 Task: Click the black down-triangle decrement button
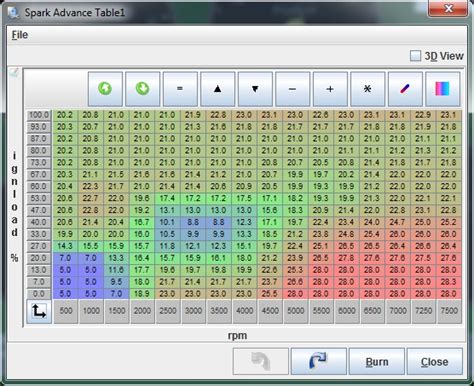255,89
